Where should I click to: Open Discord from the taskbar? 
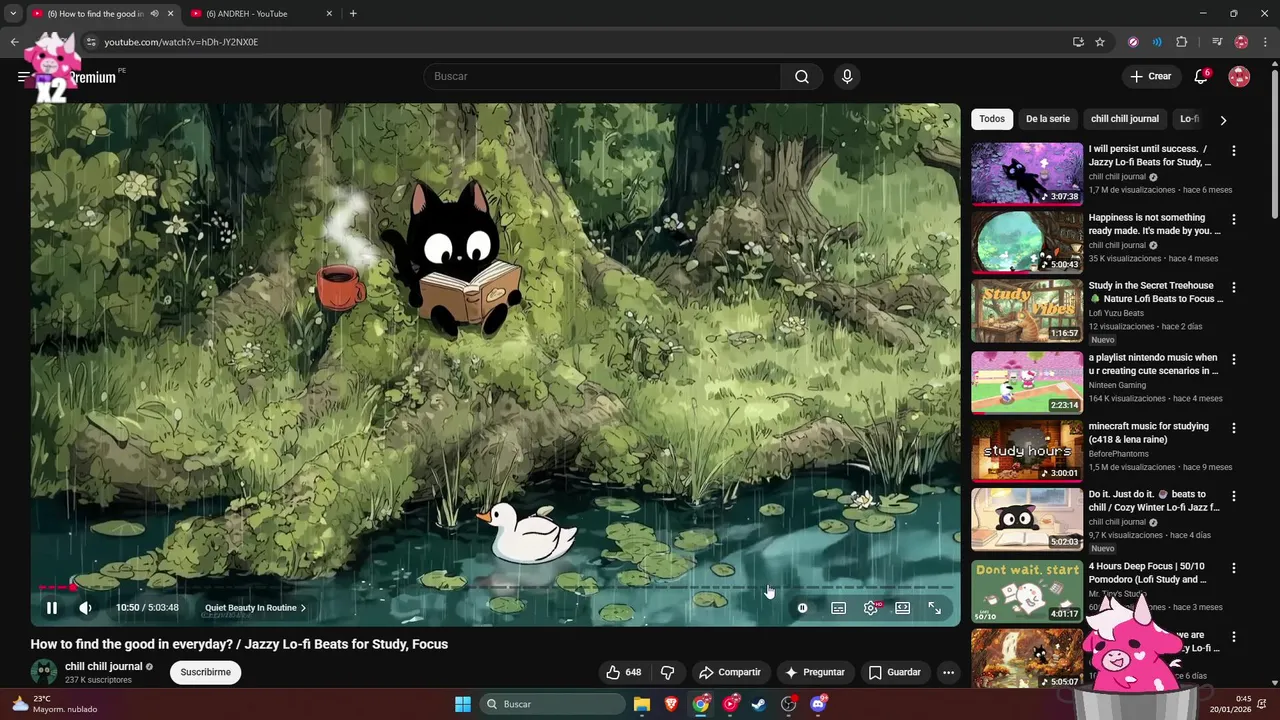point(818,704)
